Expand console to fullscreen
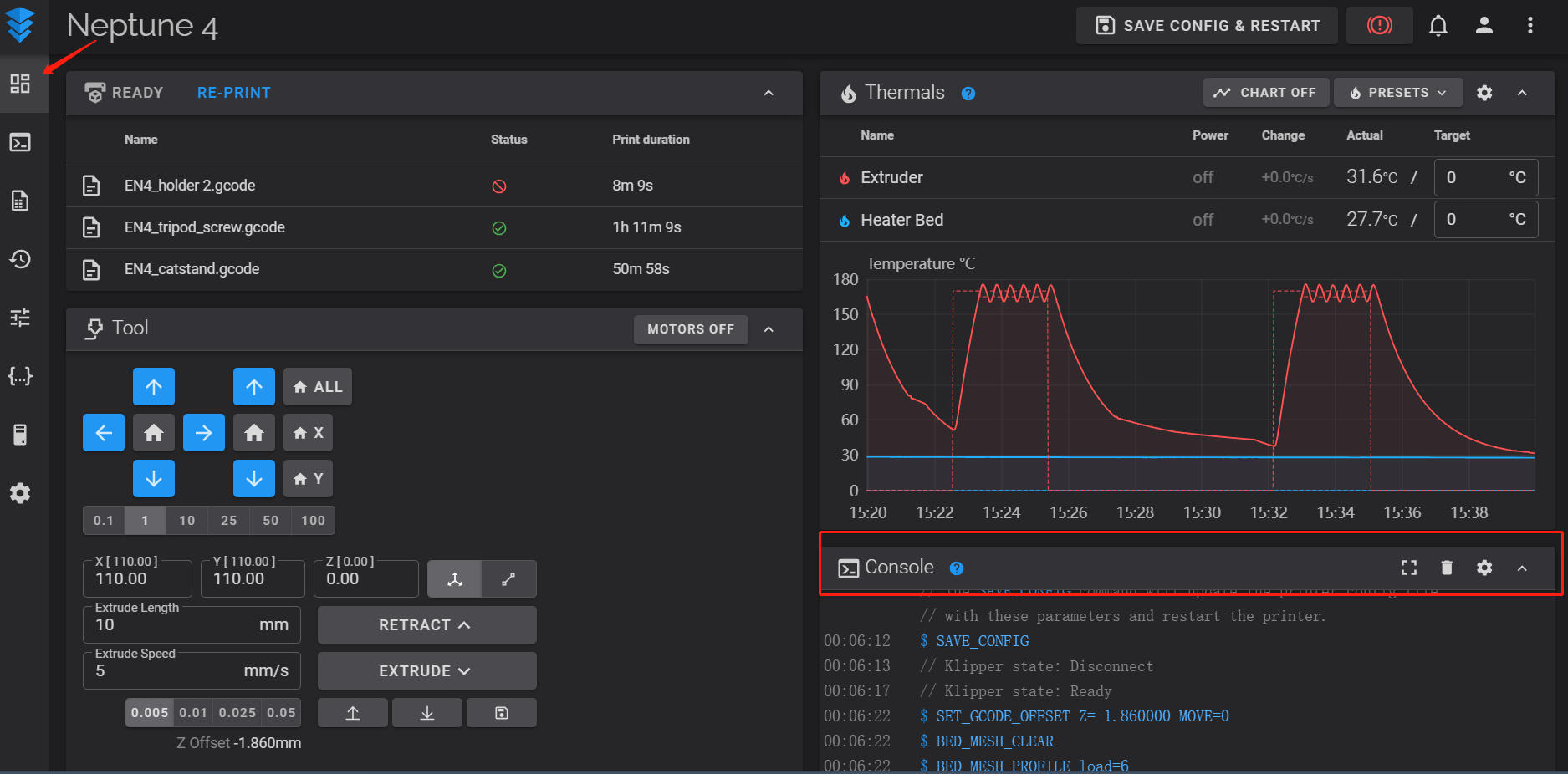The width and height of the screenshot is (1568, 774). pyautogui.click(x=1409, y=568)
